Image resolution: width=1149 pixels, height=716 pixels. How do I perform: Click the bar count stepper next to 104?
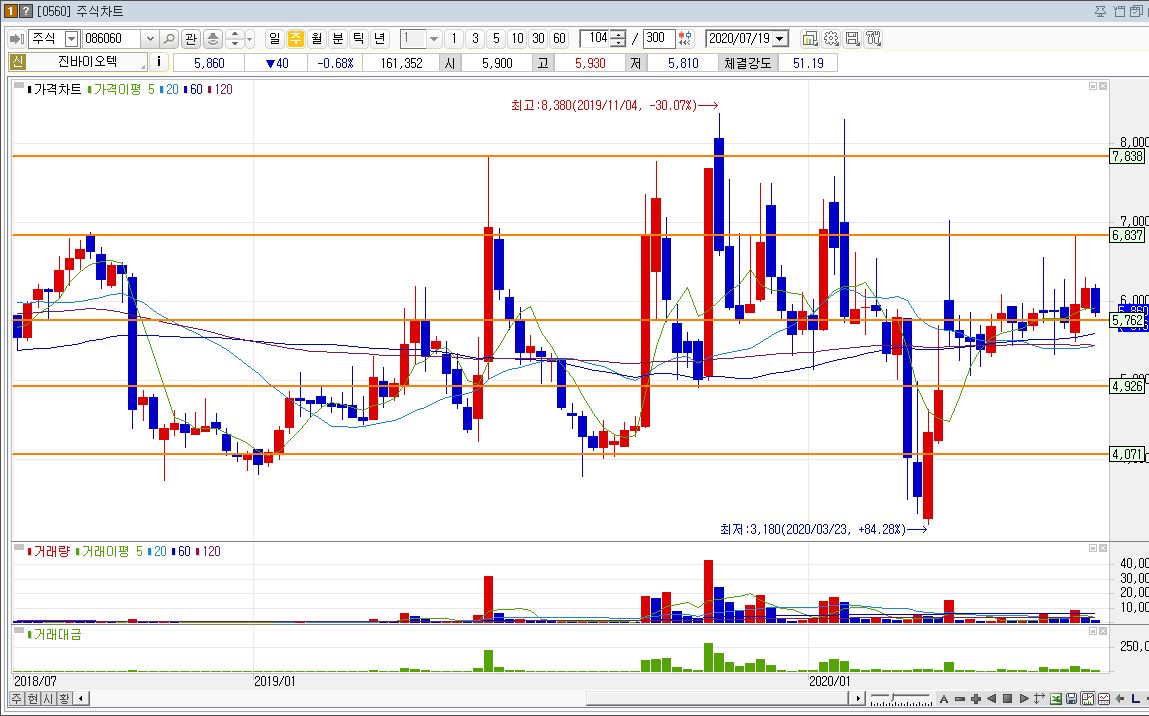coord(618,38)
